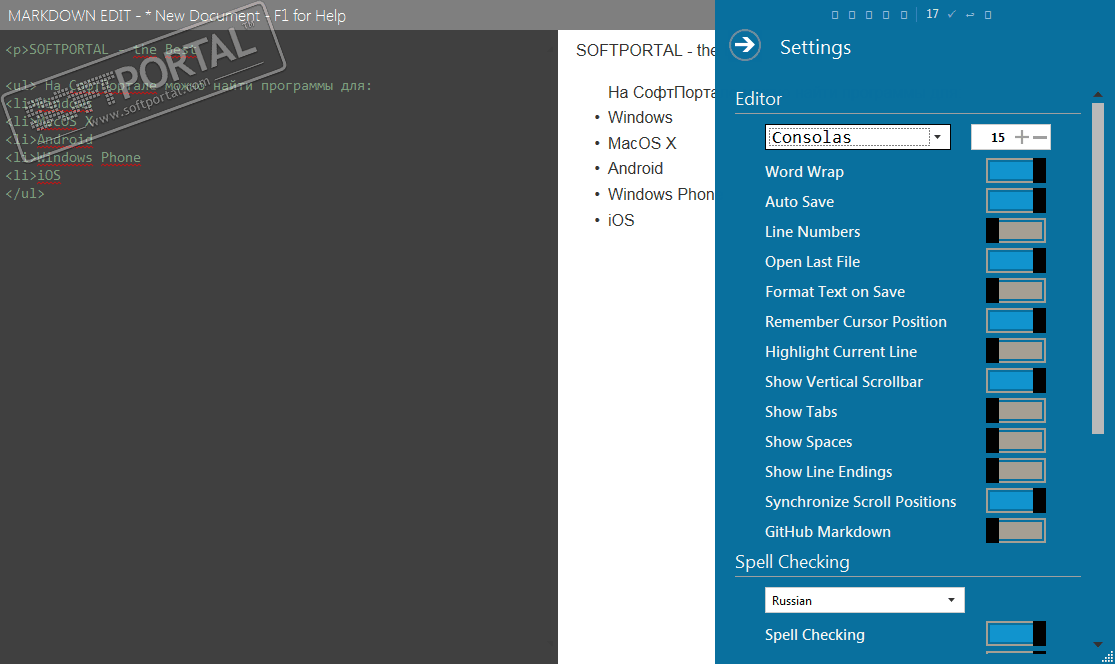Click the checkmark spell-check icon in top bar
This screenshot has height=664, width=1115.
[x=951, y=14]
